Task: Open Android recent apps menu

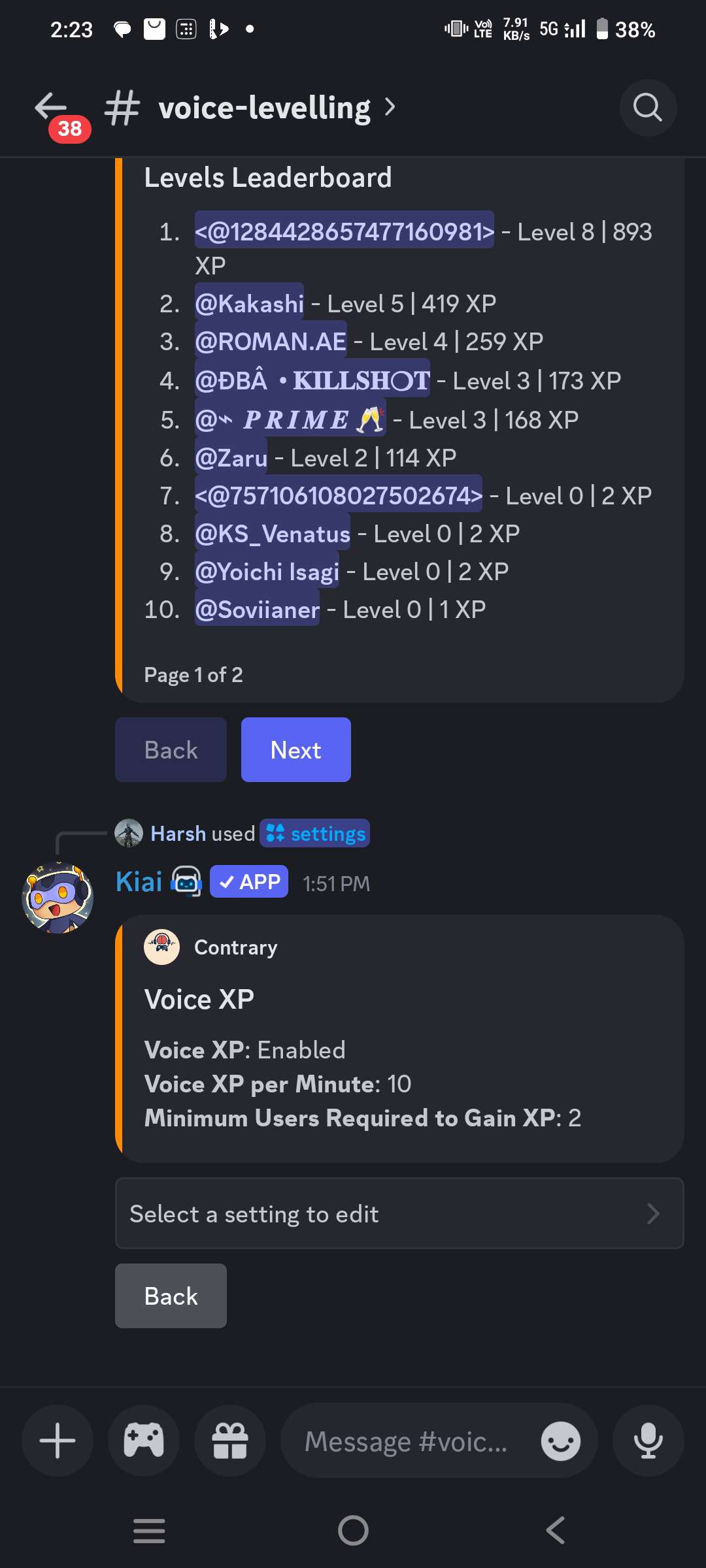Action: click(149, 1530)
